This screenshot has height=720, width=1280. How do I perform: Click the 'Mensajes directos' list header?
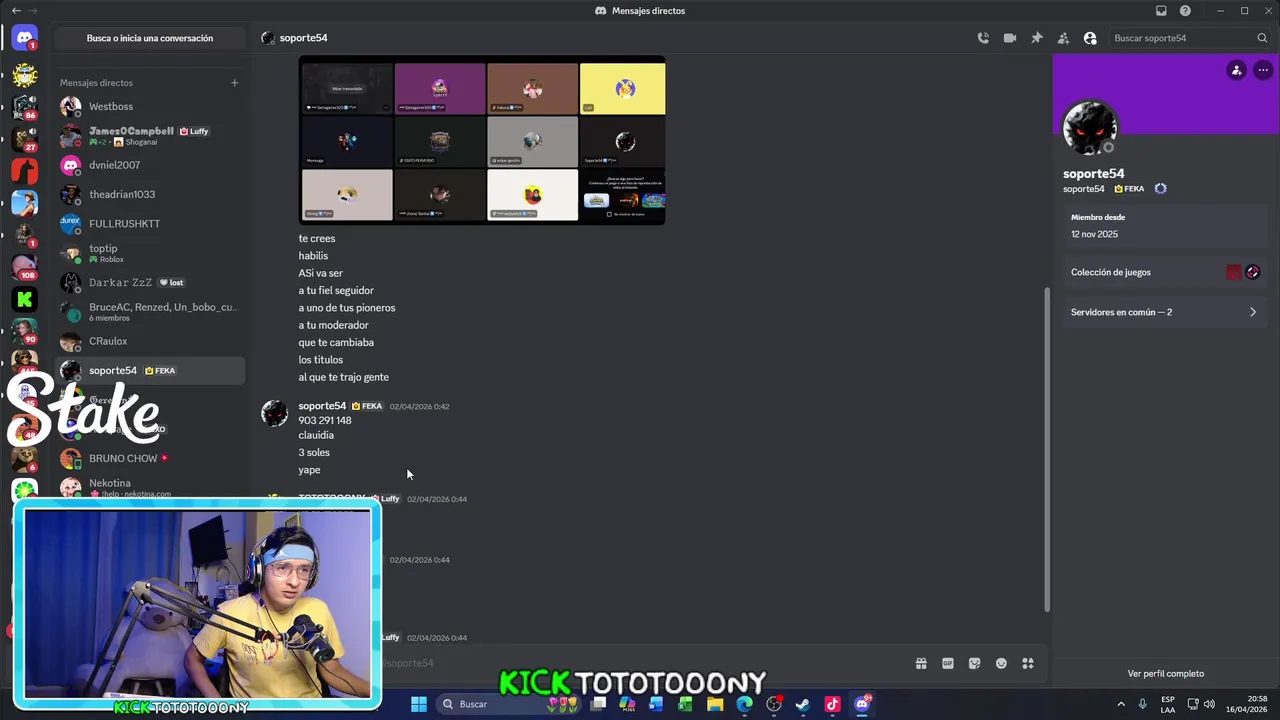point(96,83)
